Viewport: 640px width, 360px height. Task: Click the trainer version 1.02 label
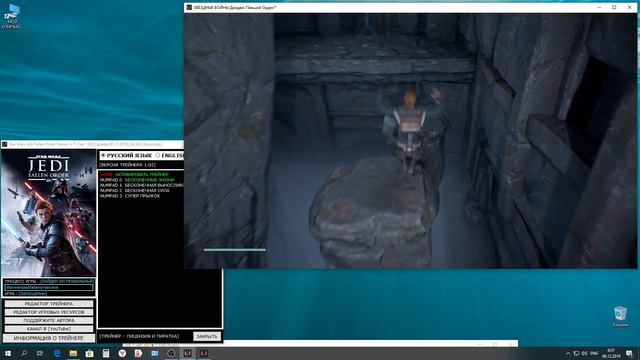coord(127,165)
